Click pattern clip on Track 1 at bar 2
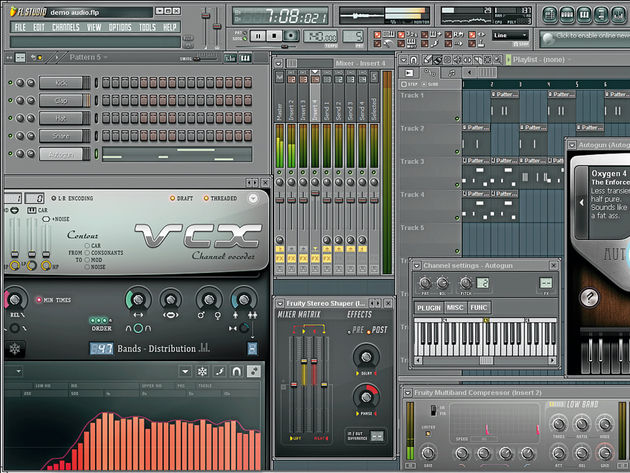Image resolution: width=630 pixels, height=473 pixels. [505, 106]
